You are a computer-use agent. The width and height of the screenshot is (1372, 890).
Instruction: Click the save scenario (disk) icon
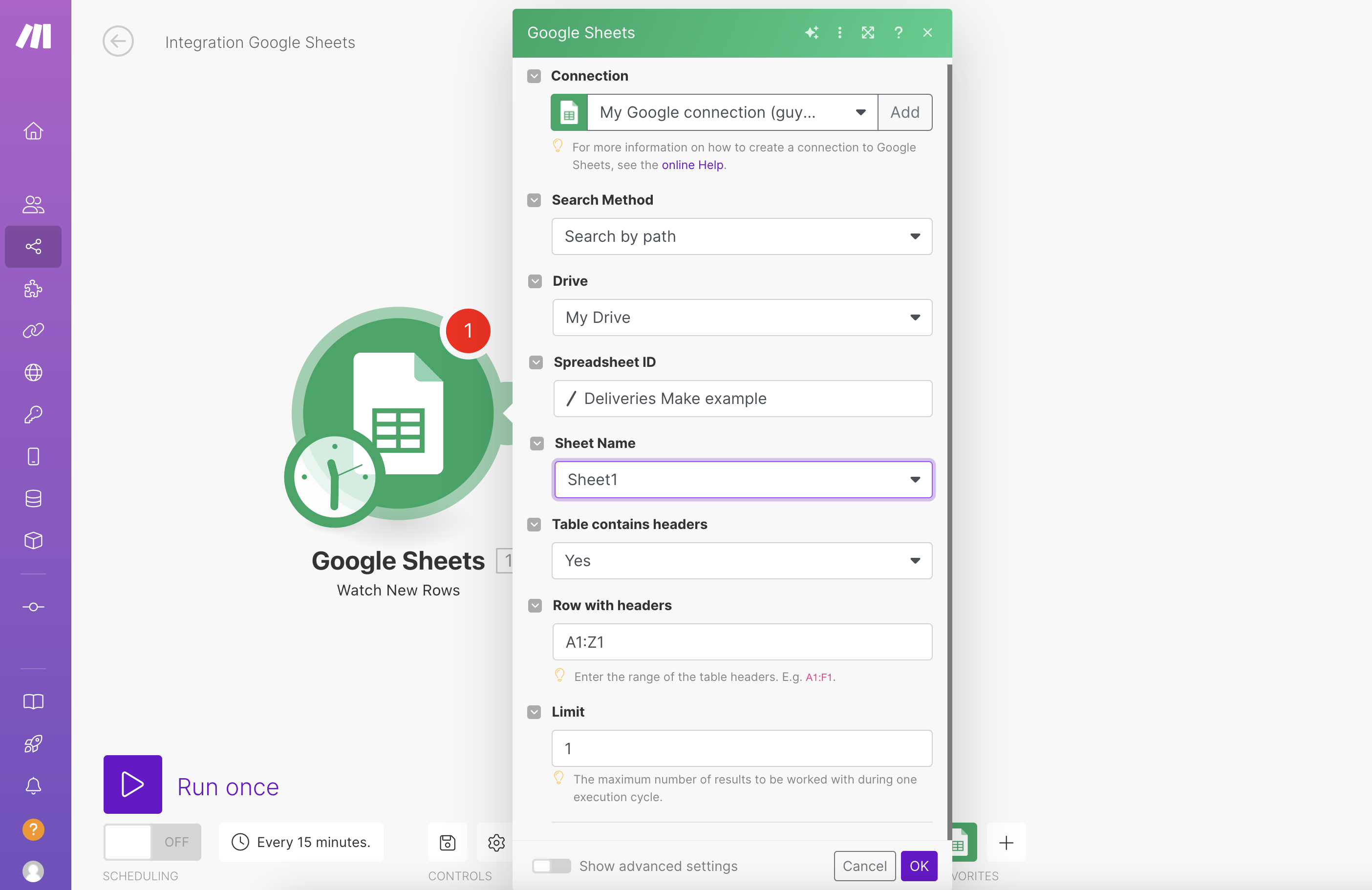tap(448, 842)
